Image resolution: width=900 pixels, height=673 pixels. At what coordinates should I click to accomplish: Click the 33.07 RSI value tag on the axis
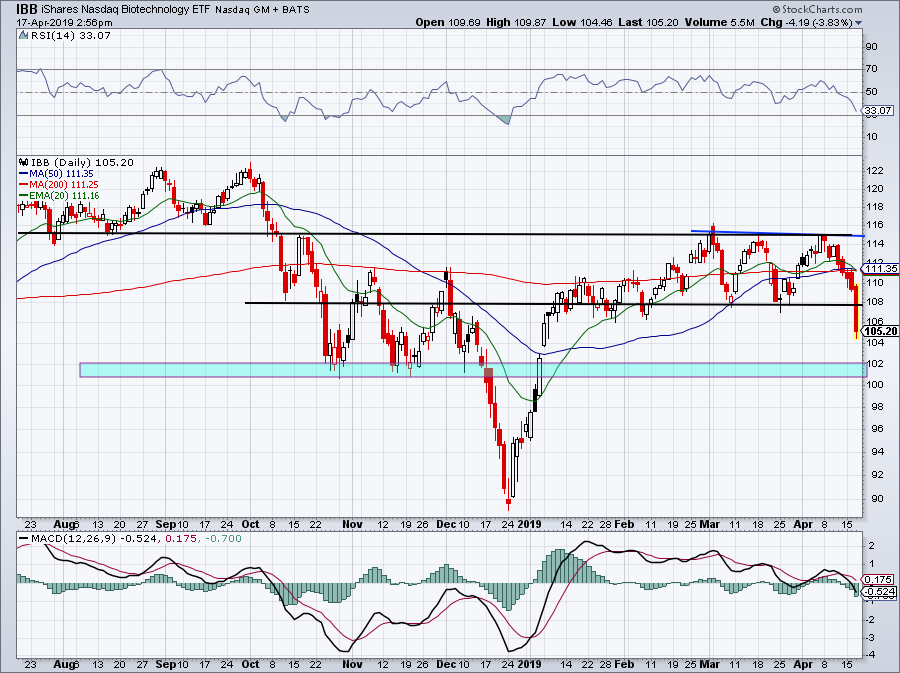(878, 110)
